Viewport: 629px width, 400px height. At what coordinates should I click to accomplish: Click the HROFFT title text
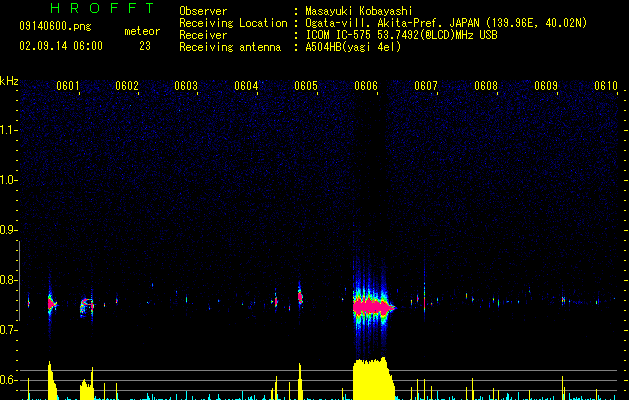(x=103, y=8)
